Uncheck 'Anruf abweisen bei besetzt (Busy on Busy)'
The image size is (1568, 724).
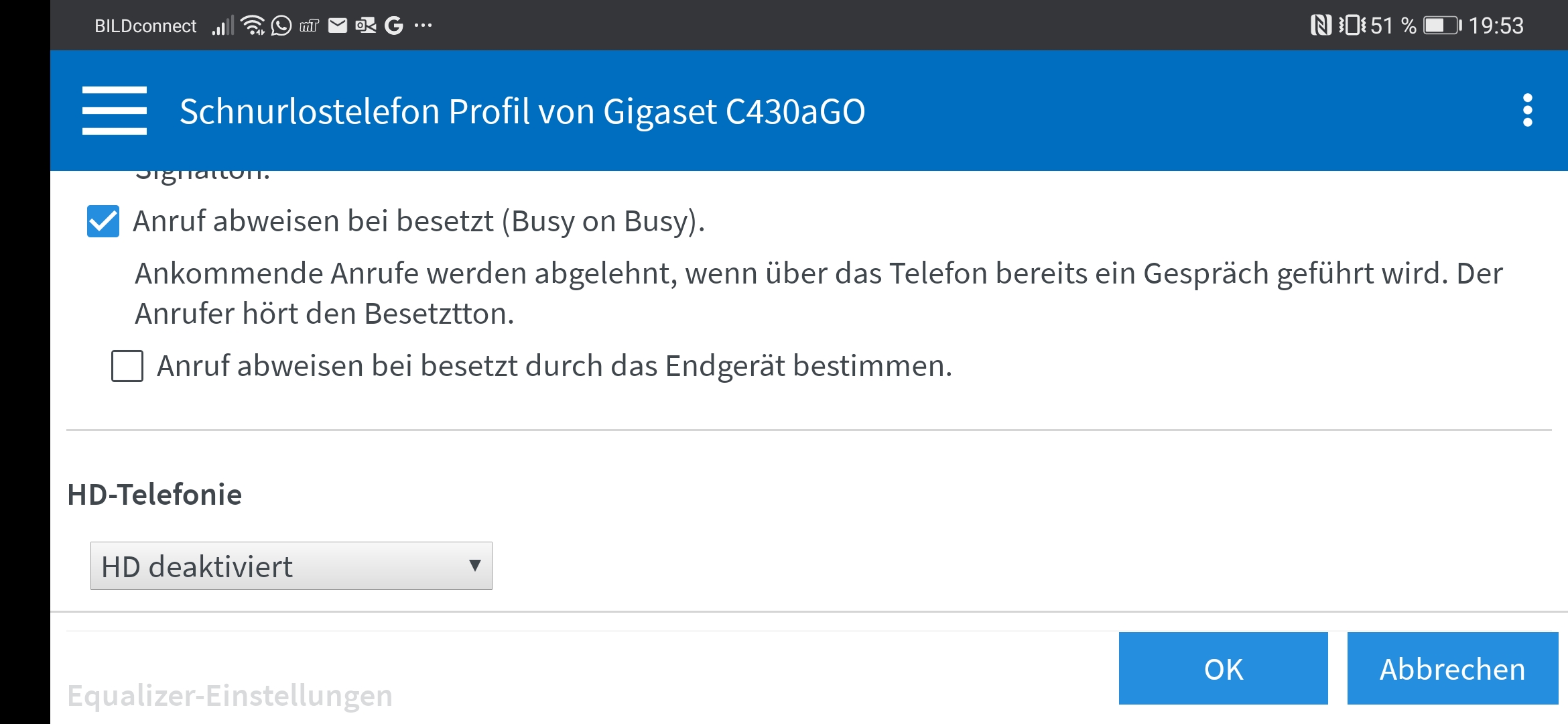coord(103,221)
